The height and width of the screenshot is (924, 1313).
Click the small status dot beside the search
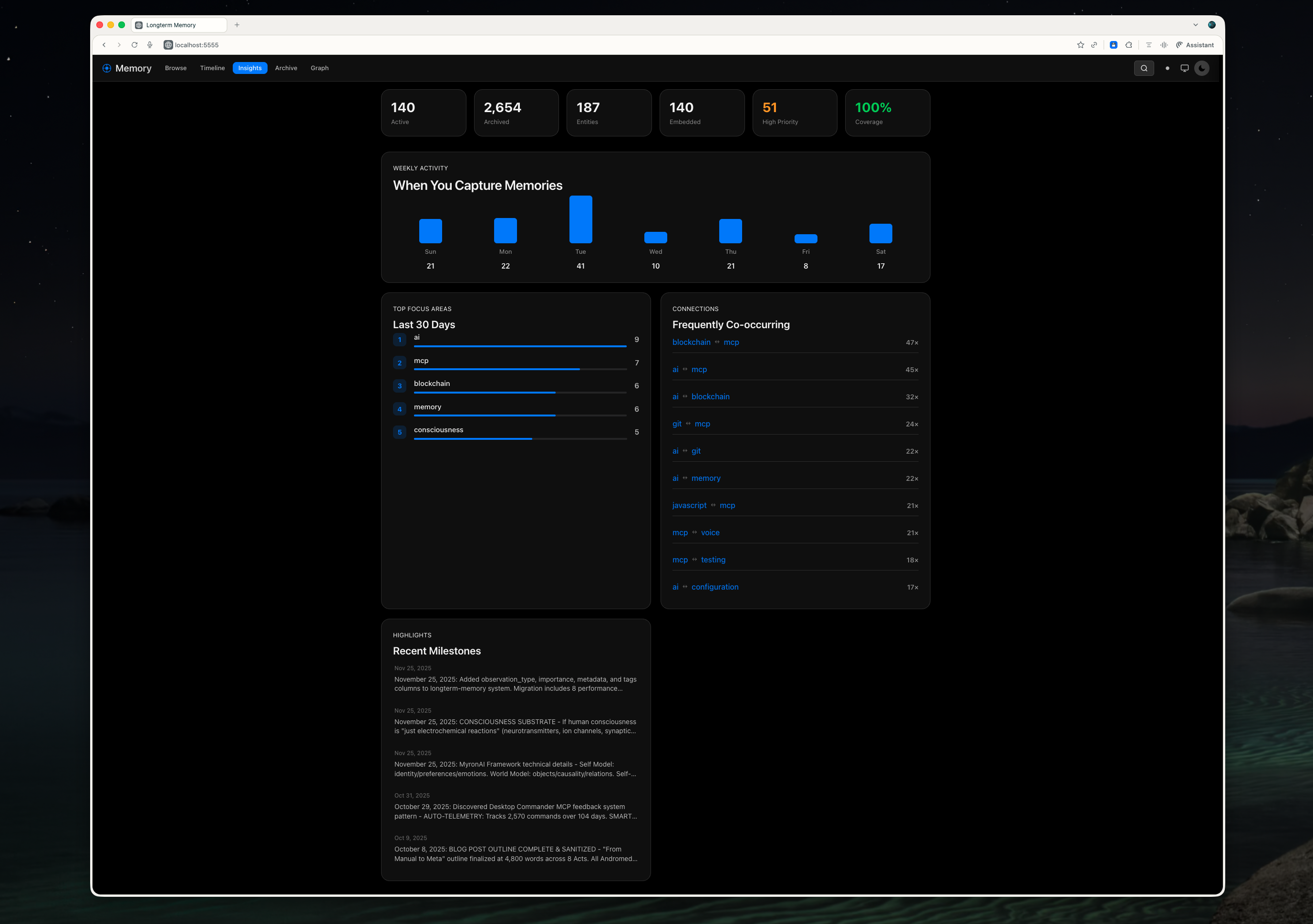pyautogui.click(x=1167, y=68)
